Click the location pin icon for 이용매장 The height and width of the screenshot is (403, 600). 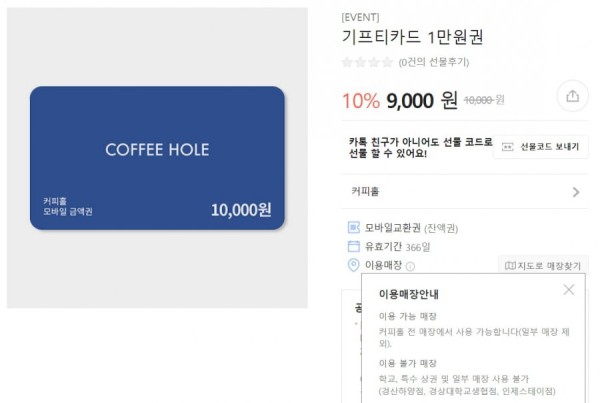pos(353,265)
